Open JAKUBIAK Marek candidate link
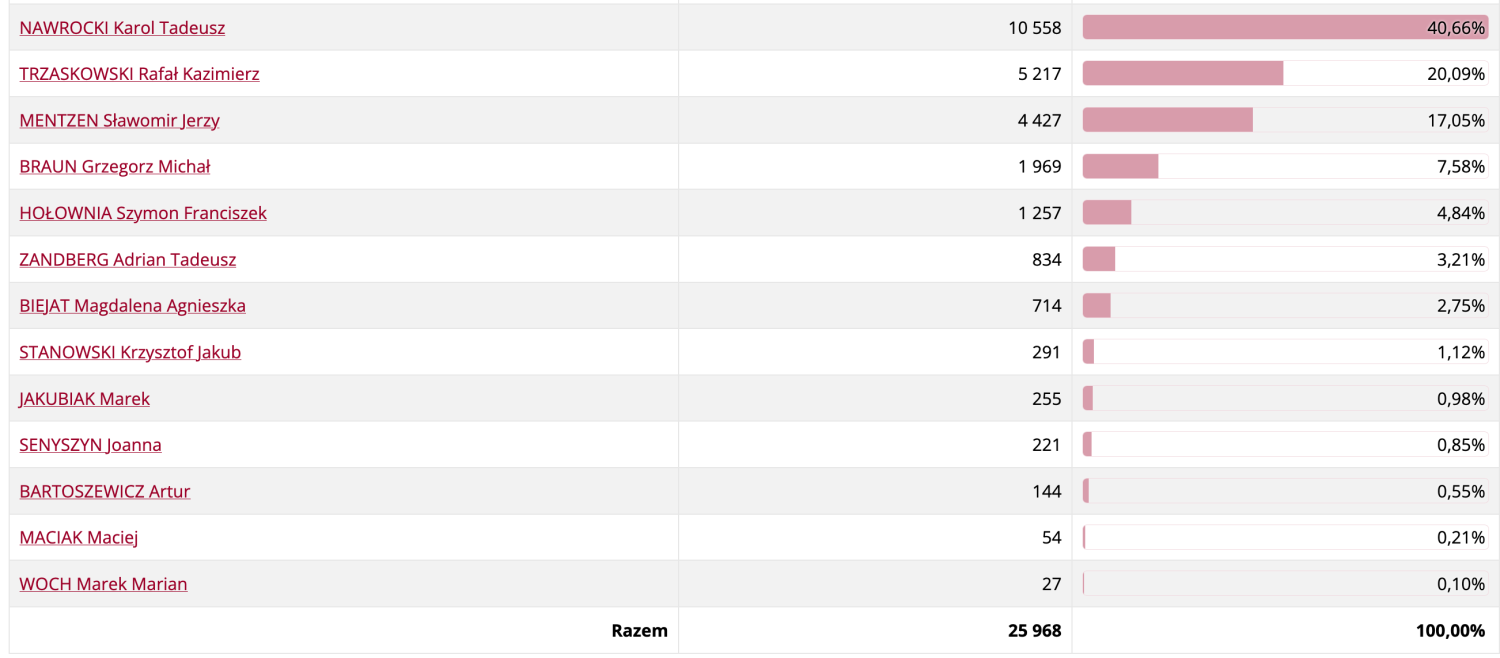The height and width of the screenshot is (658, 1500). coord(84,399)
